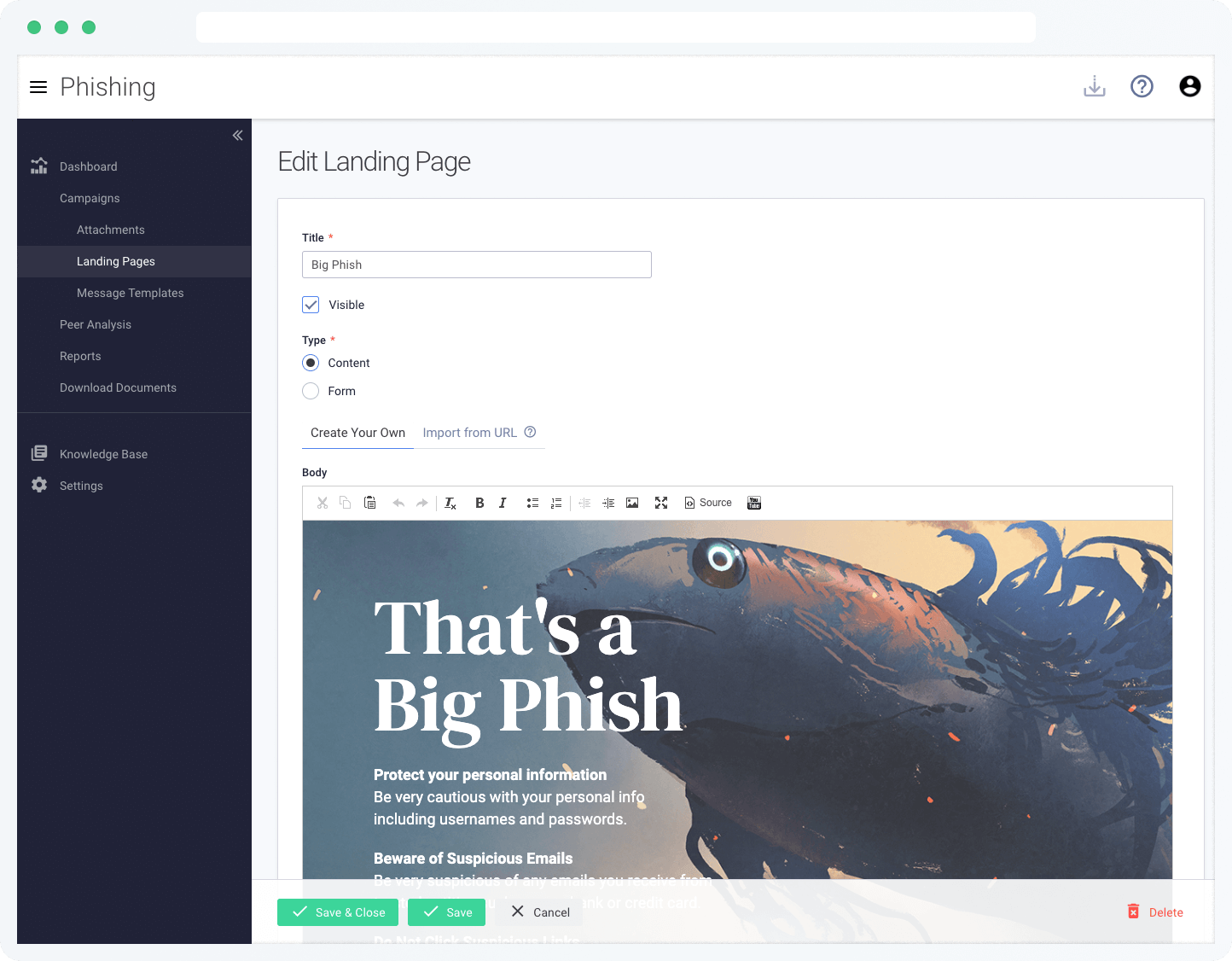Select the Form type radio button
The width and height of the screenshot is (1232, 961).
[x=311, y=391]
